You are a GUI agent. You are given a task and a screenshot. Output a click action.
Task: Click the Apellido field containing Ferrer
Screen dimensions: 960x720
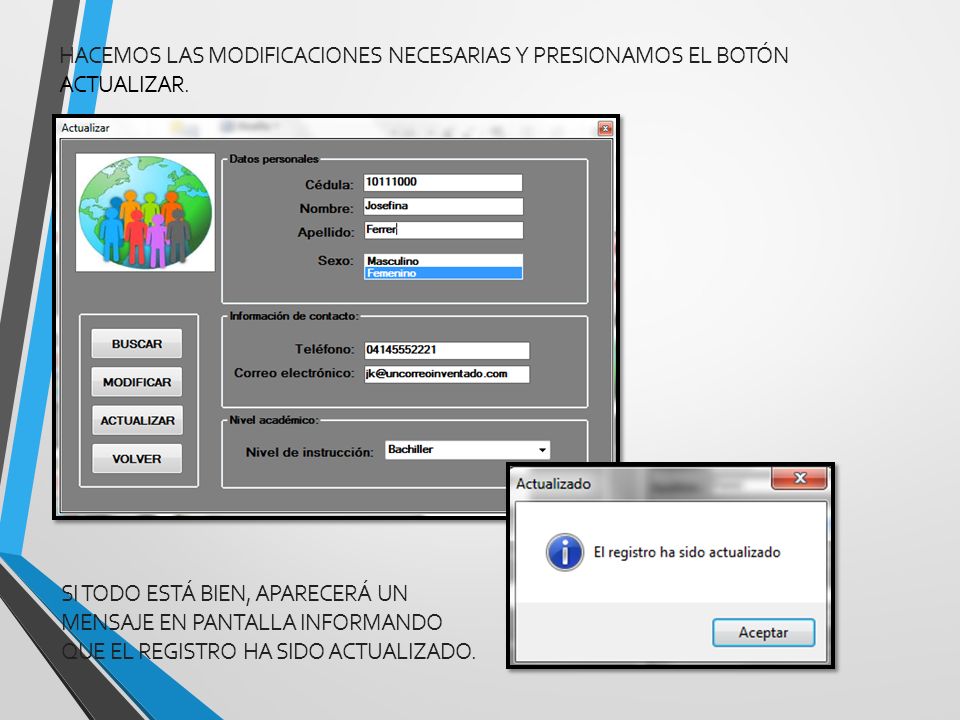[x=443, y=230]
